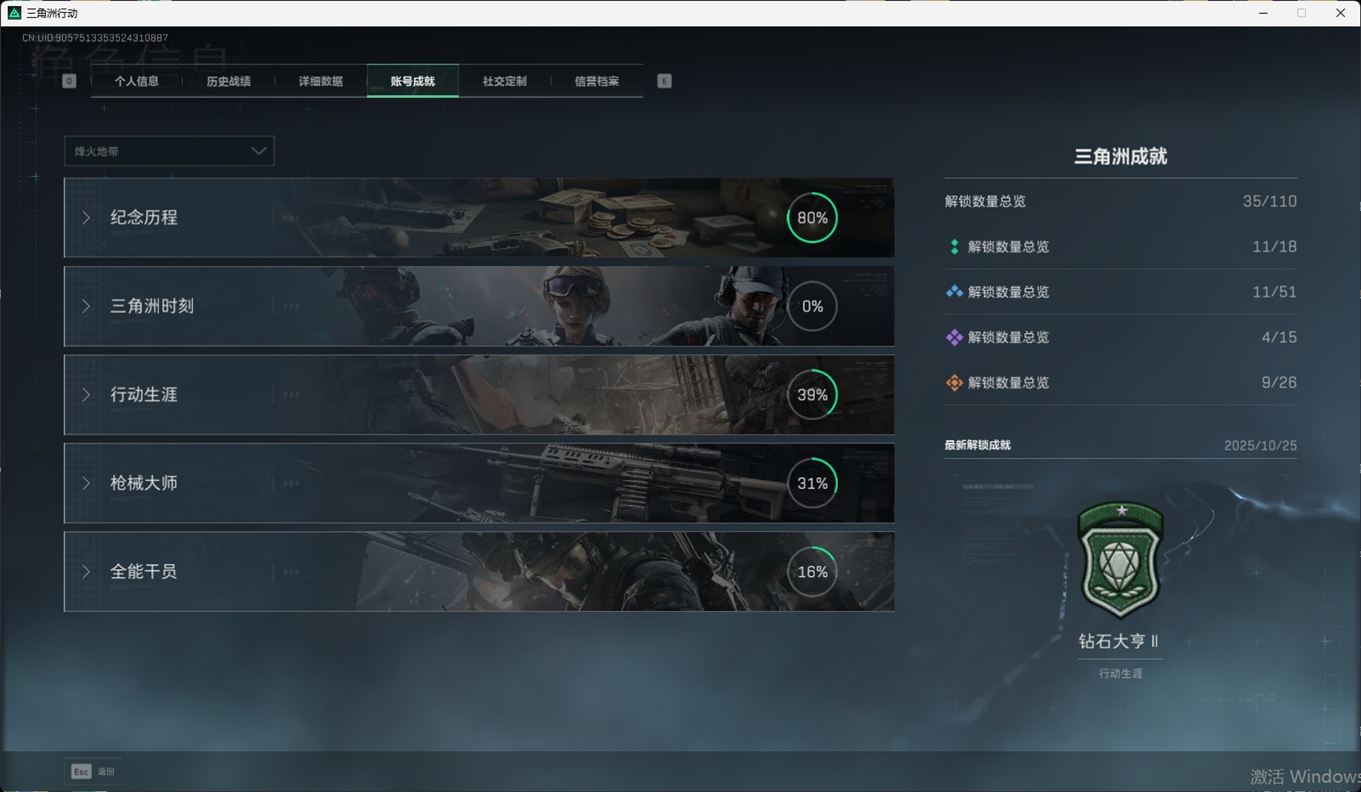This screenshot has height=792, width=1361.
Task: Click the orange tier achievement icon
Action: point(954,383)
